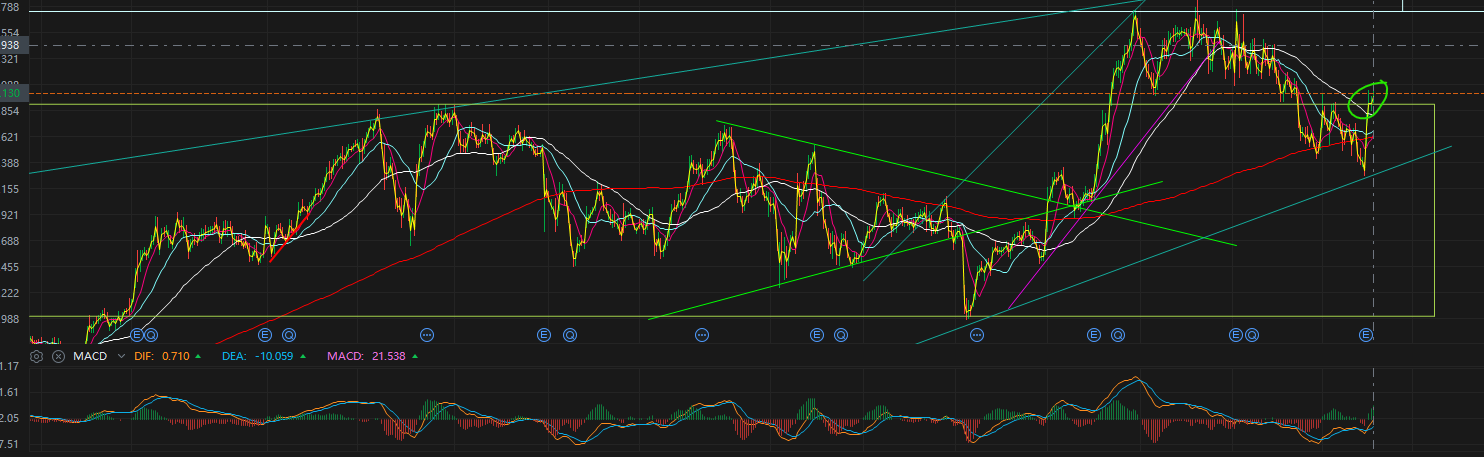Click the leftmost three-dot event marker
The height and width of the screenshot is (457, 1484).
pos(428,334)
